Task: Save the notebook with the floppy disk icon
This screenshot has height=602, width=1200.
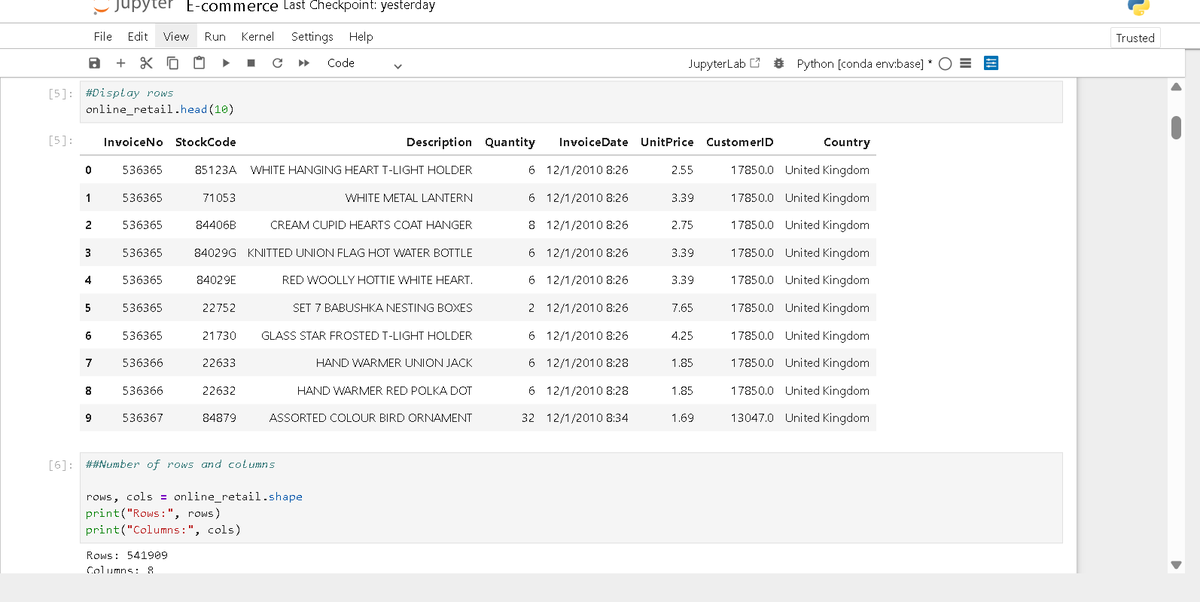Action: tap(95, 63)
